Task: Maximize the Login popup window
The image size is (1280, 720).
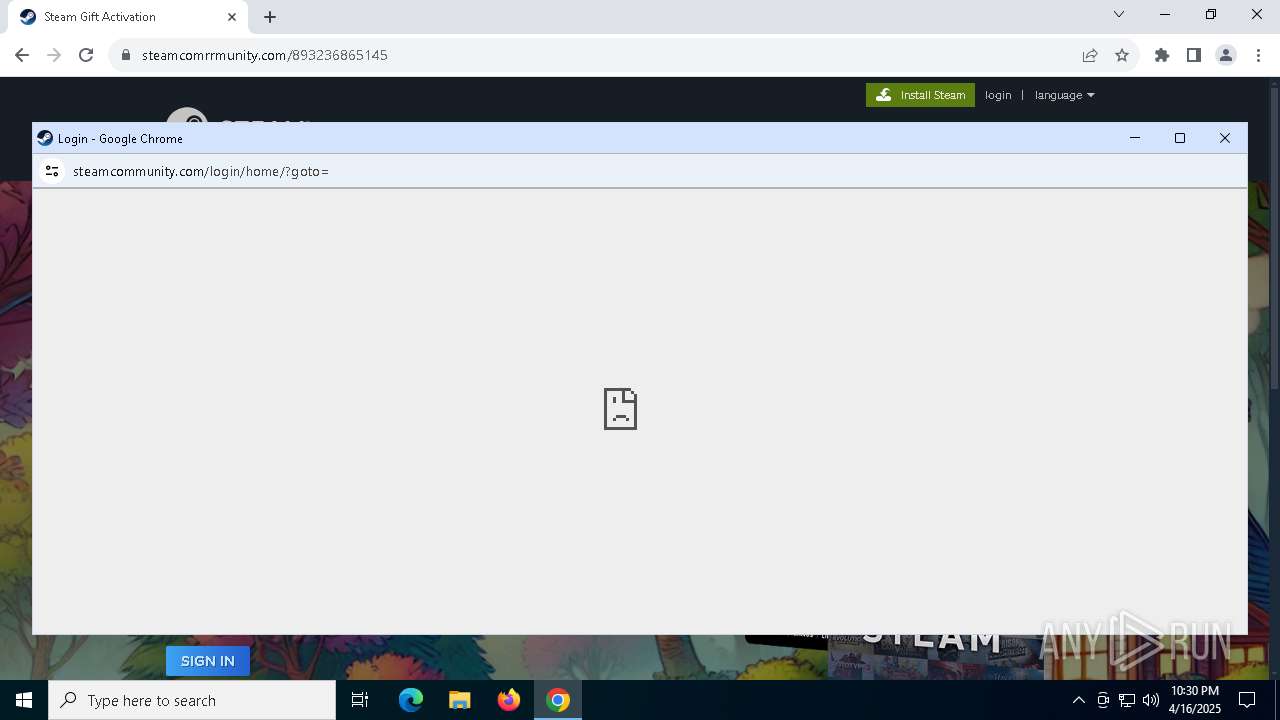Action: pyautogui.click(x=1180, y=138)
